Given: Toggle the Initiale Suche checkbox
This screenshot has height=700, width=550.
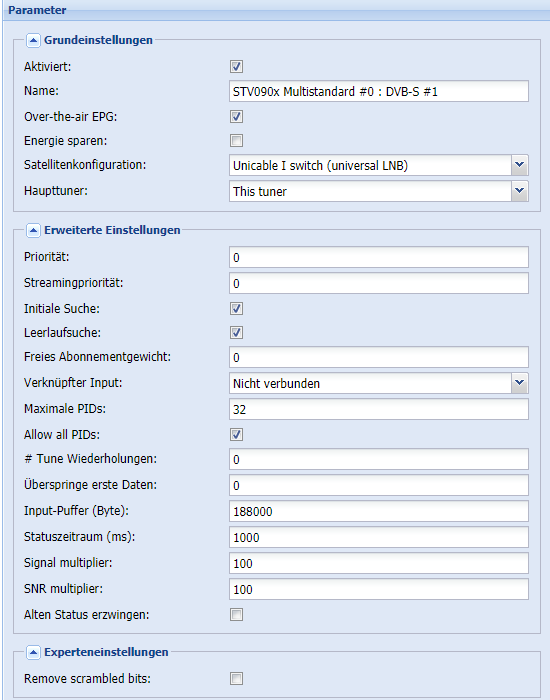Looking at the screenshot, I should coord(236,309).
